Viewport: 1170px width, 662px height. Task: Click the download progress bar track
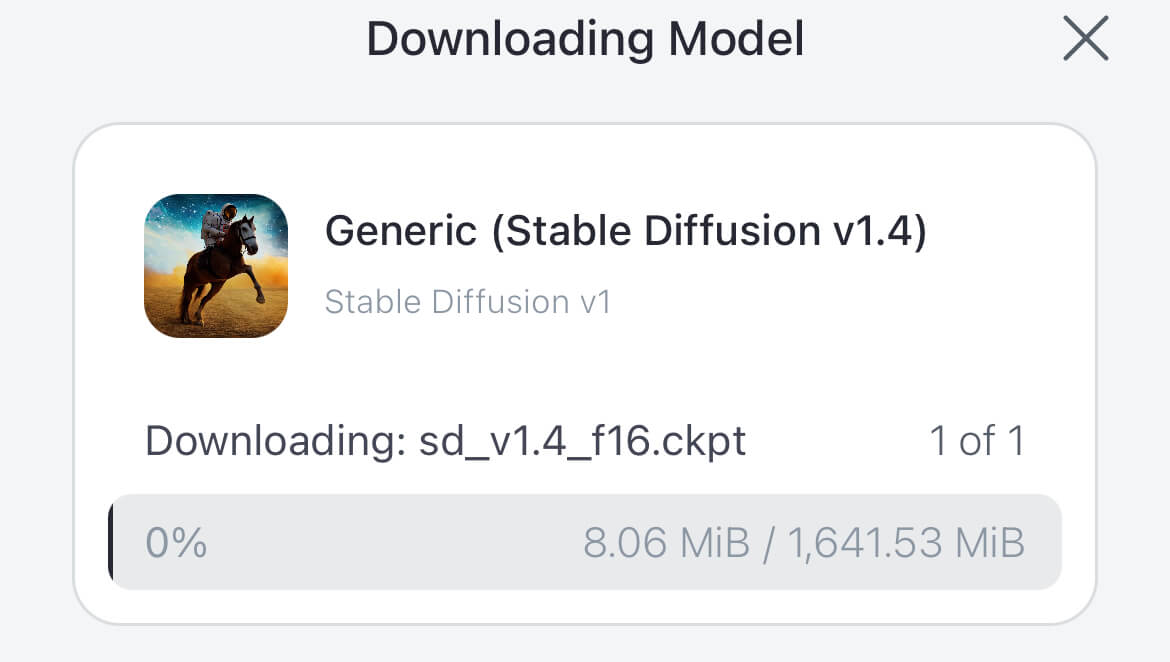pos(585,542)
